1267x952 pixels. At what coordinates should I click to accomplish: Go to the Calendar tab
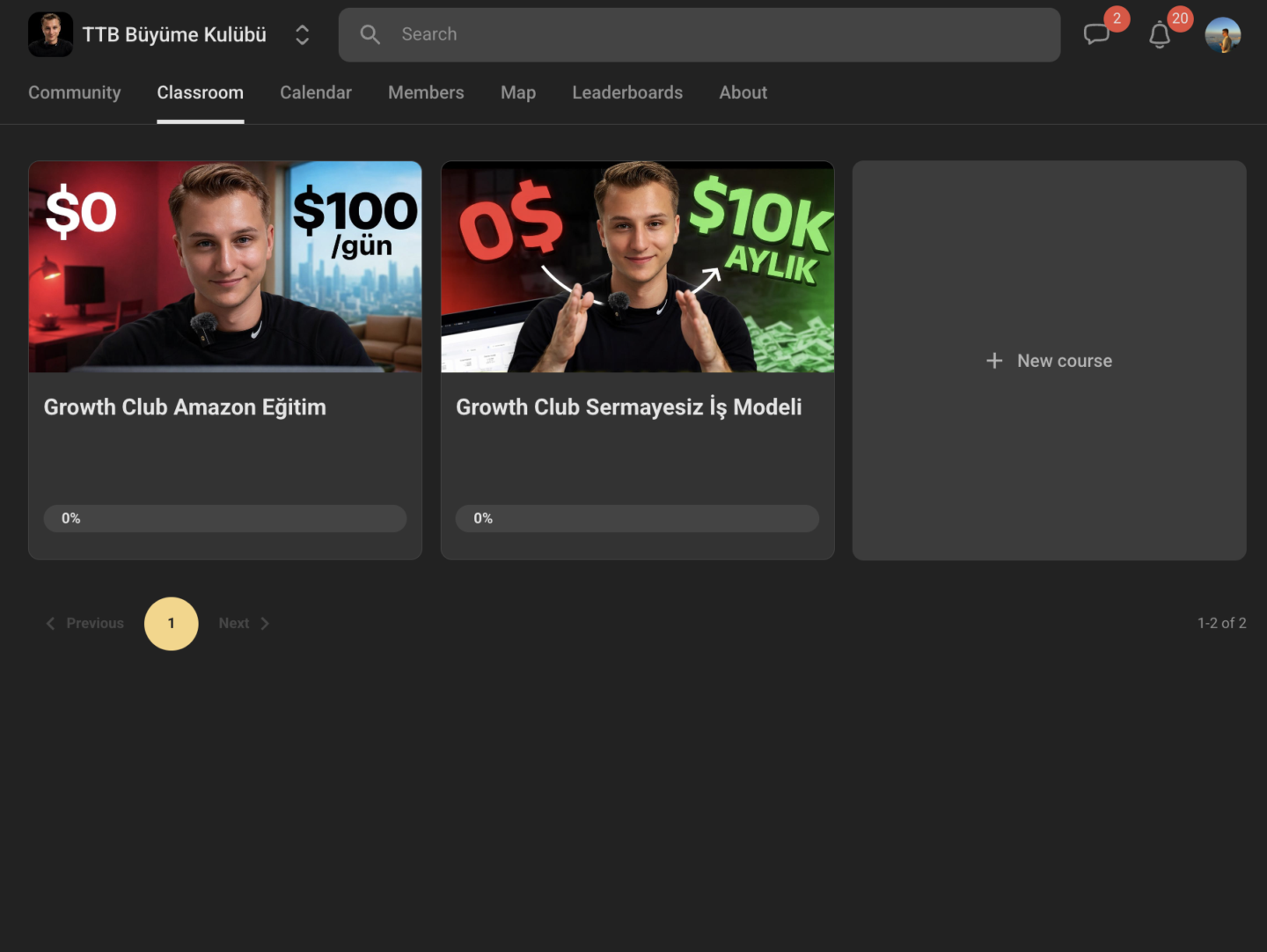click(x=316, y=92)
